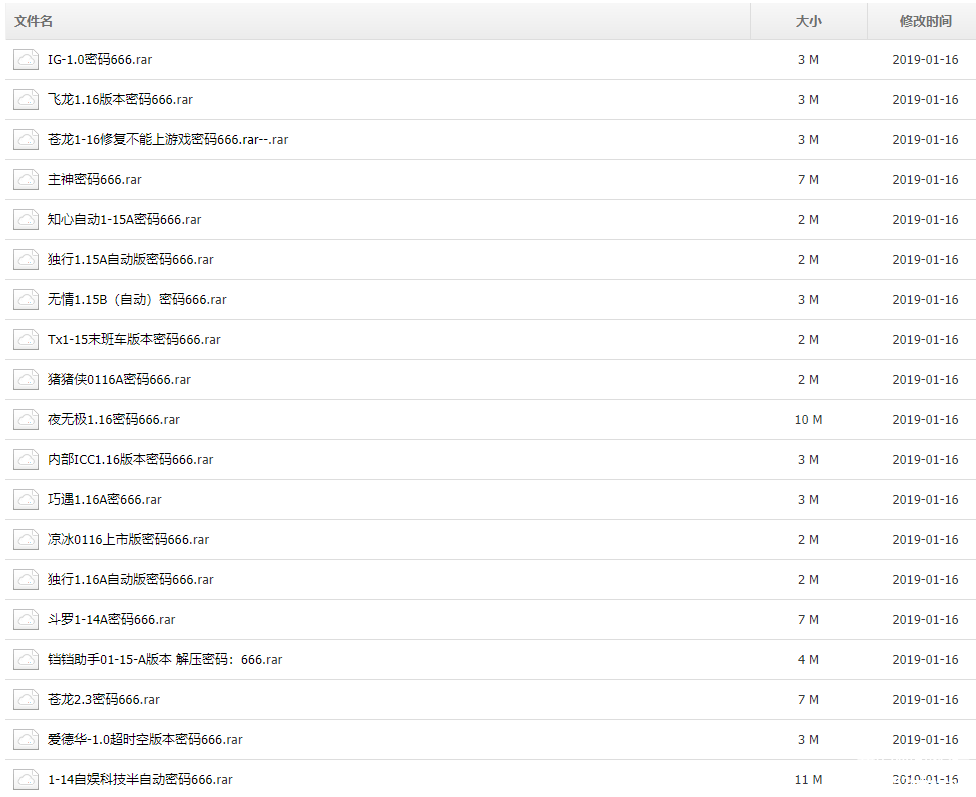976x797 pixels.
Task: Click cloud icon beside 猪猪侠0116A密码666.rar
Action: (26, 379)
